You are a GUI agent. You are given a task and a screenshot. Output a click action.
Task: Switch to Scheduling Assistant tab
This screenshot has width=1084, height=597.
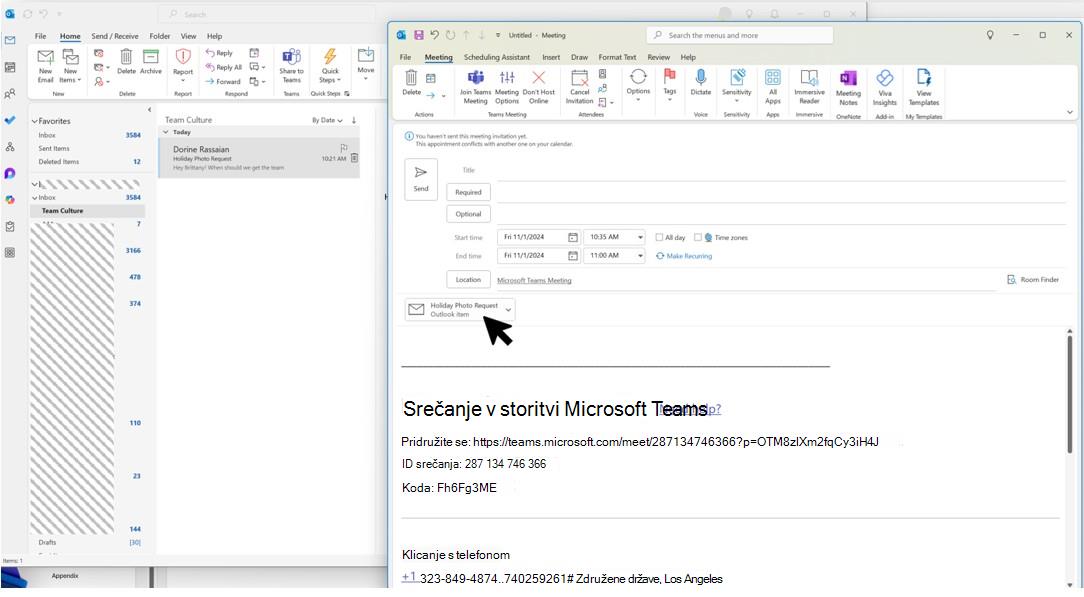496,57
